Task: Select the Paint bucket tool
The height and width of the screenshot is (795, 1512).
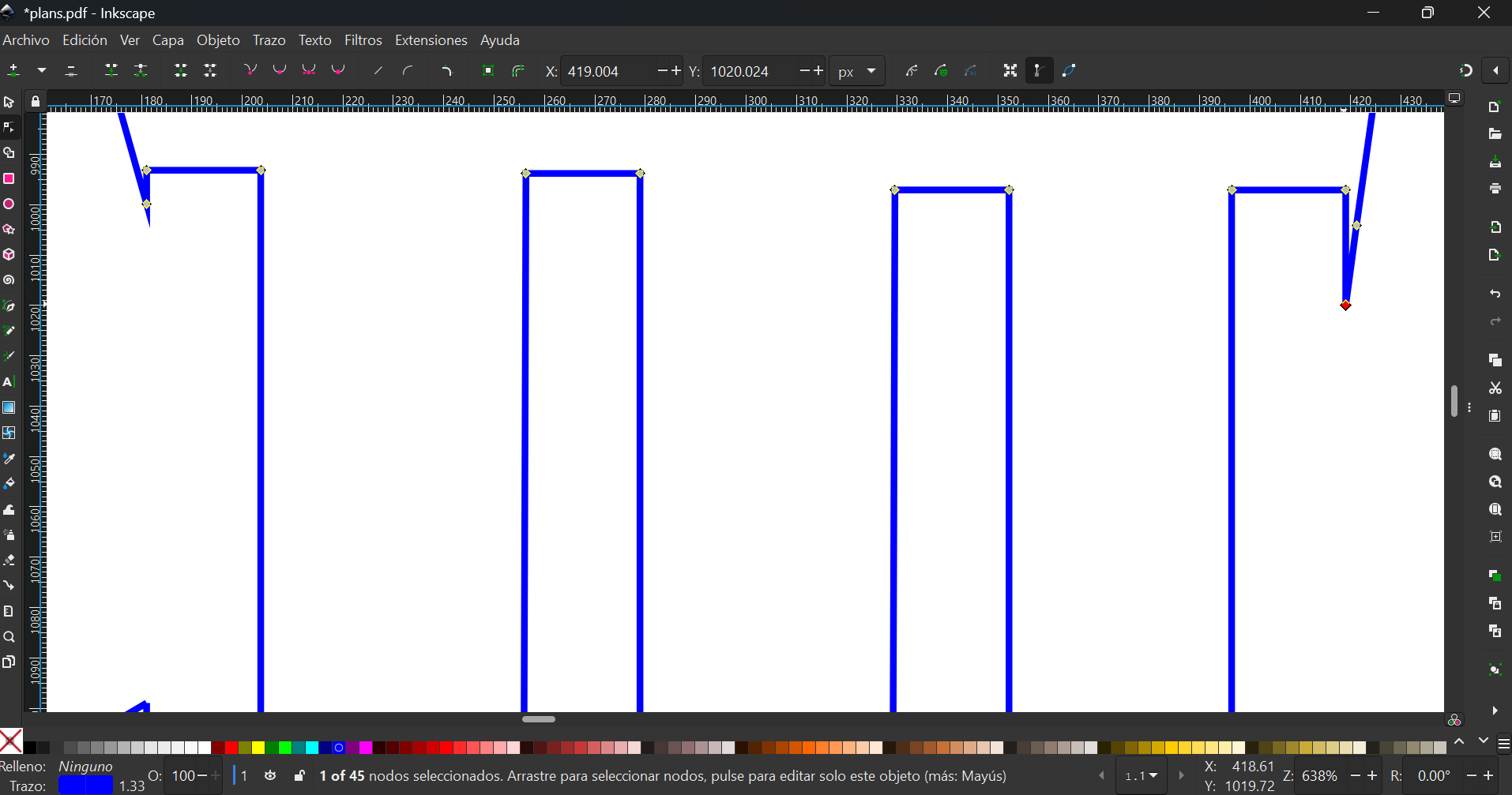Action: click(9, 483)
